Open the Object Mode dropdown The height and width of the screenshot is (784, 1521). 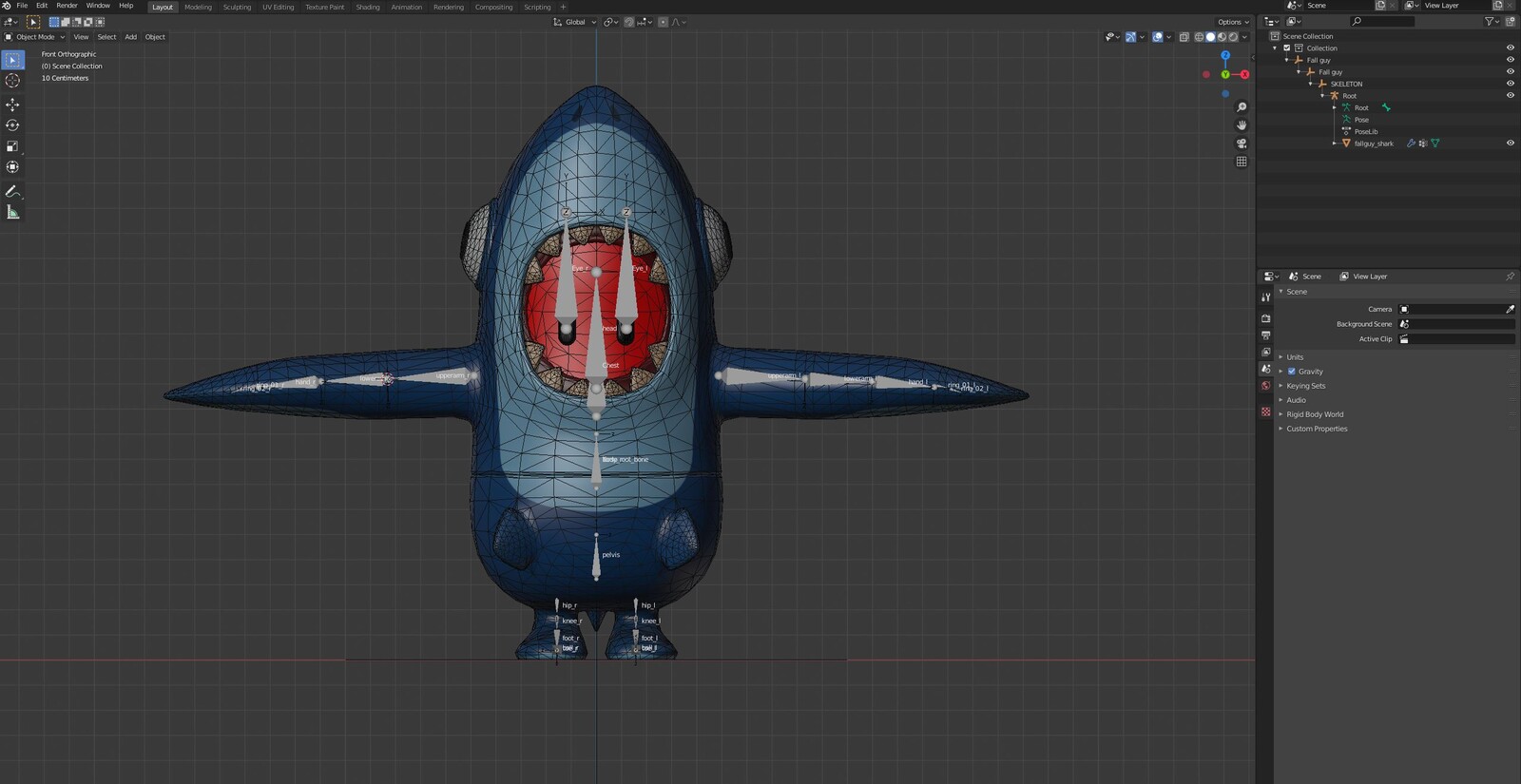(35, 37)
